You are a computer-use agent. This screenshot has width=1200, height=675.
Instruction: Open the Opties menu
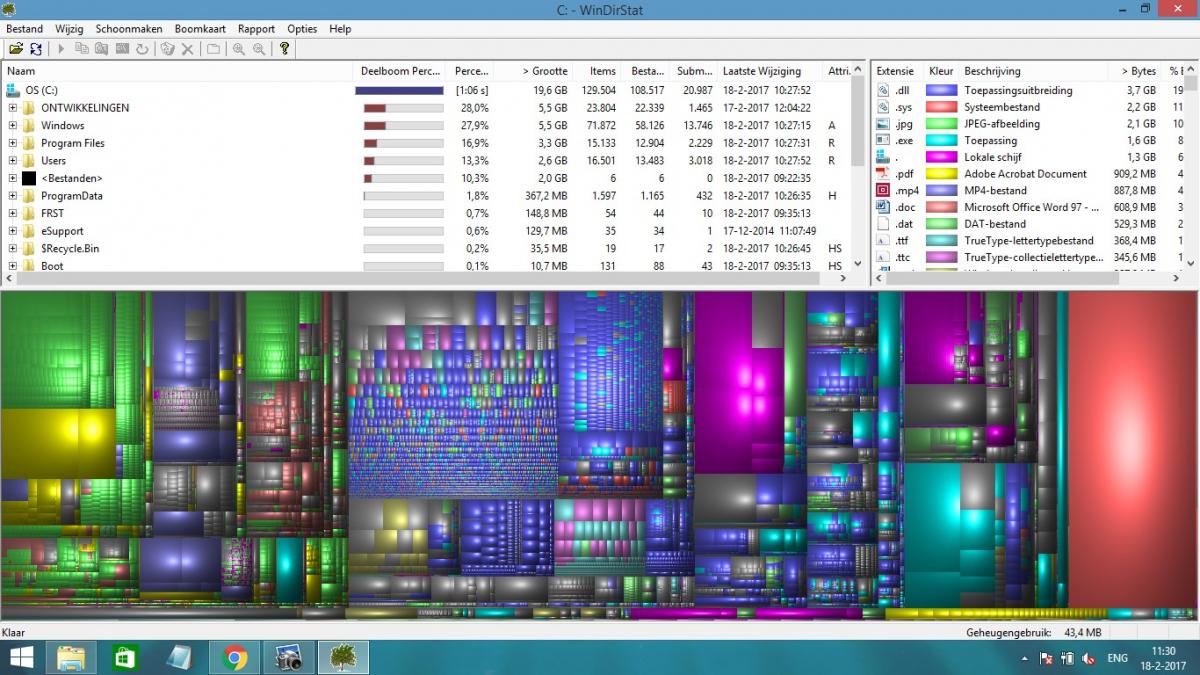tap(302, 29)
